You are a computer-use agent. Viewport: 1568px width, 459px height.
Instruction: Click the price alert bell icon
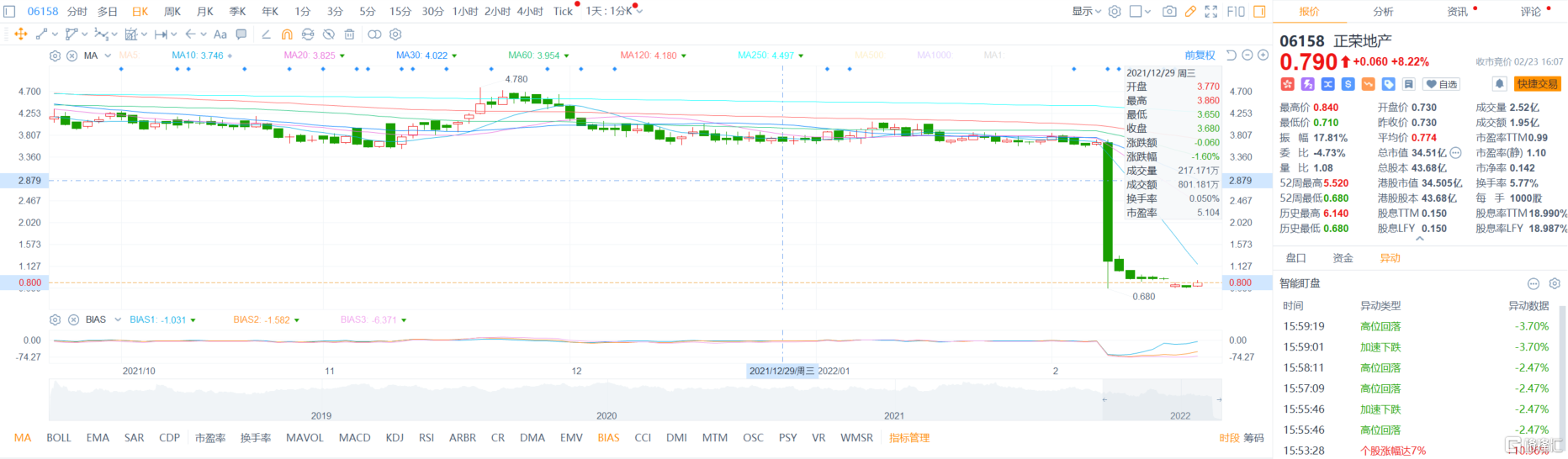pyautogui.click(x=1499, y=84)
